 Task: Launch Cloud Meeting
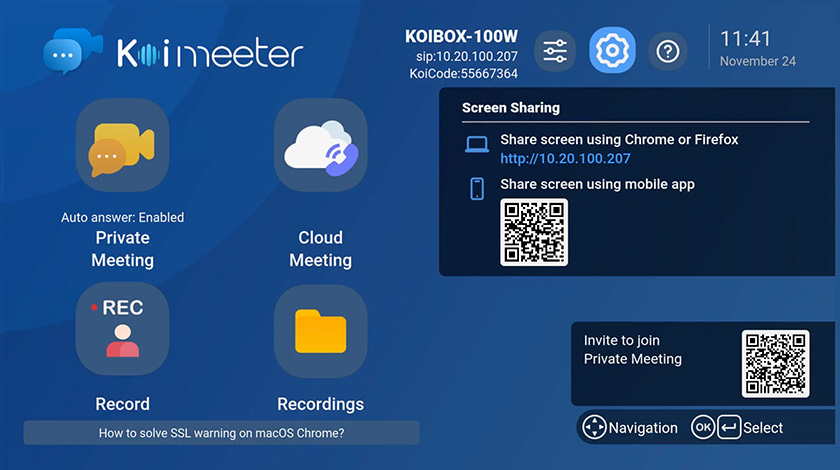[x=320, y=146]
